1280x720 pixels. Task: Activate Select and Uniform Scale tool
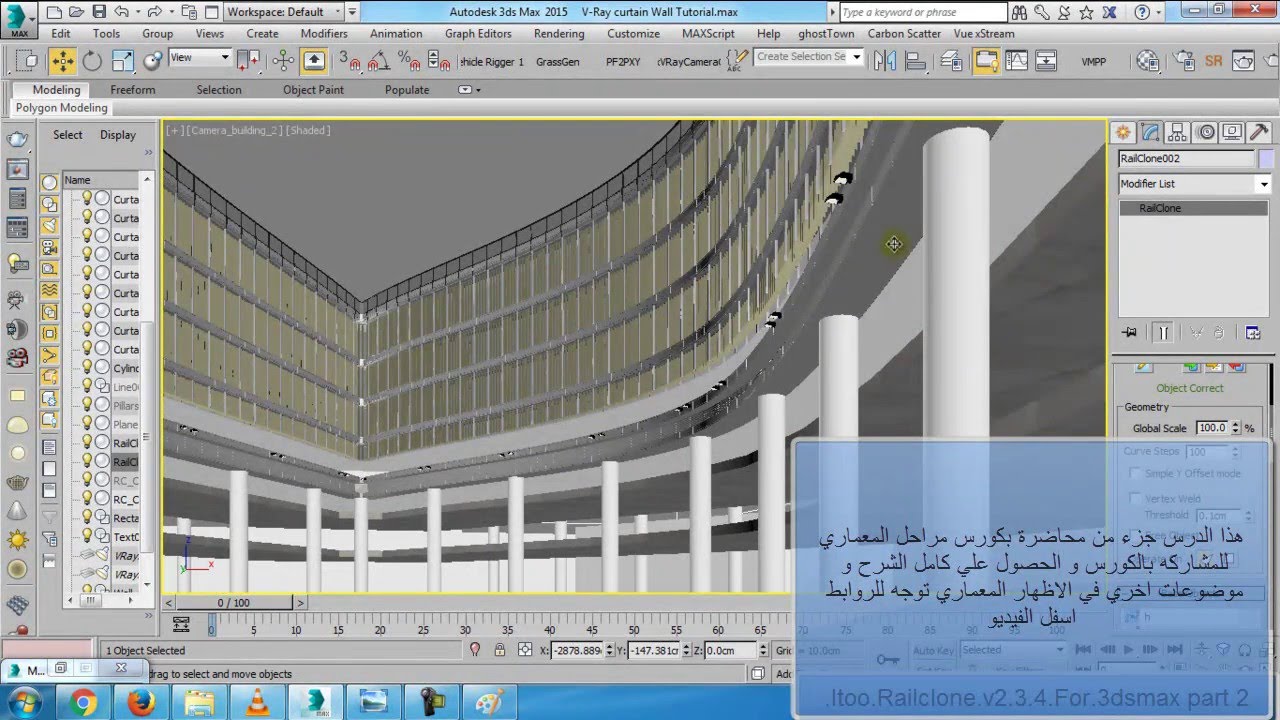[123, 61]
